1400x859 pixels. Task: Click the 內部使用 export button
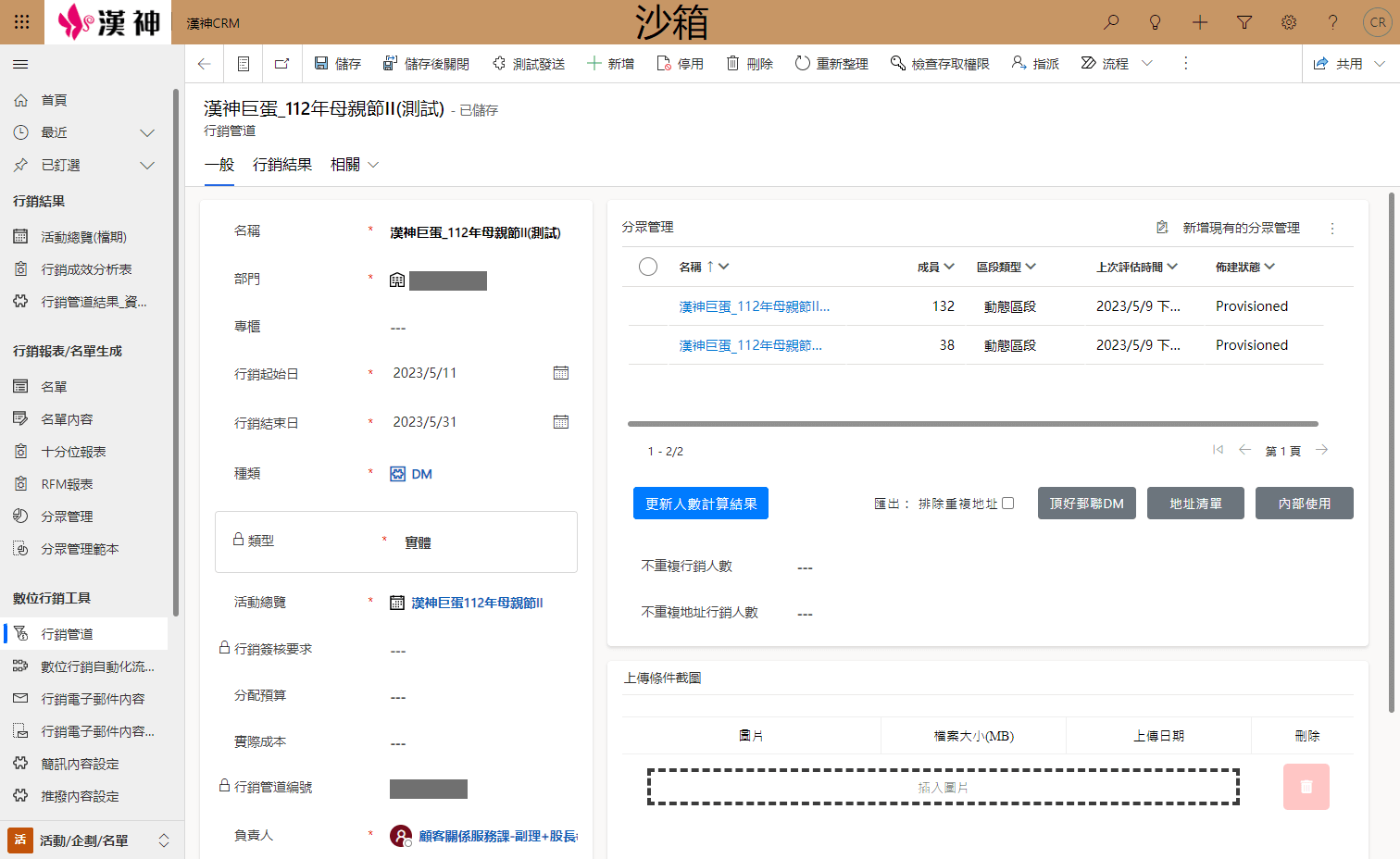[1305, 504]
